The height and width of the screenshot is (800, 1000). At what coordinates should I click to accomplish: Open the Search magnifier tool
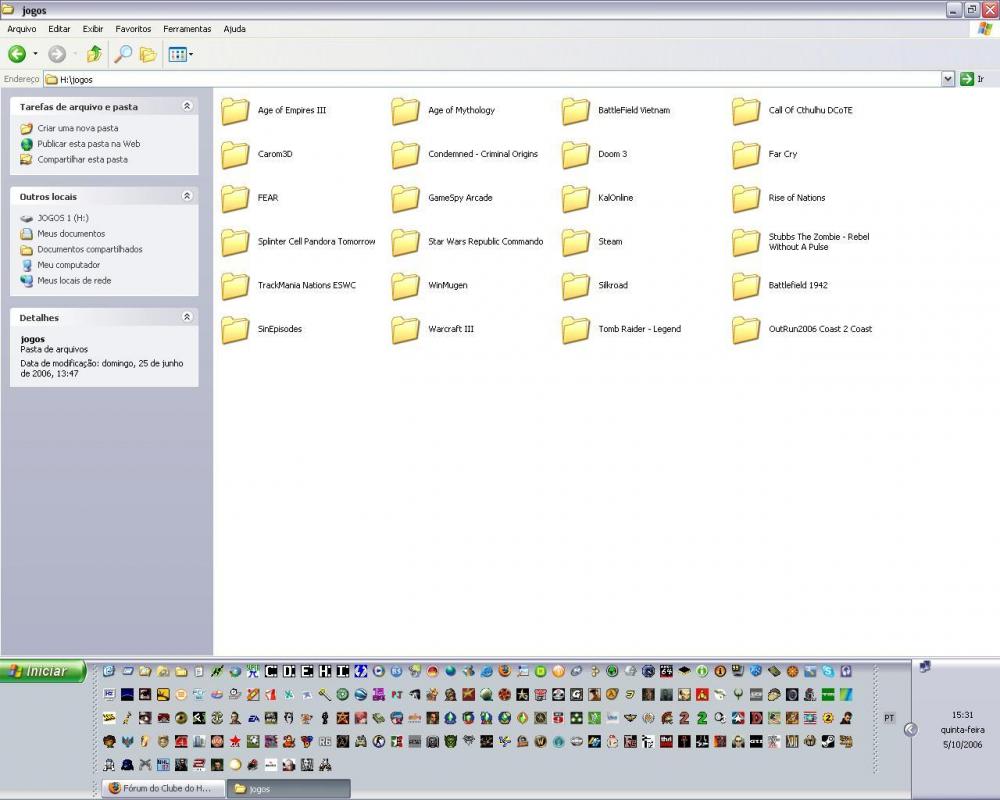click(122, 54)
